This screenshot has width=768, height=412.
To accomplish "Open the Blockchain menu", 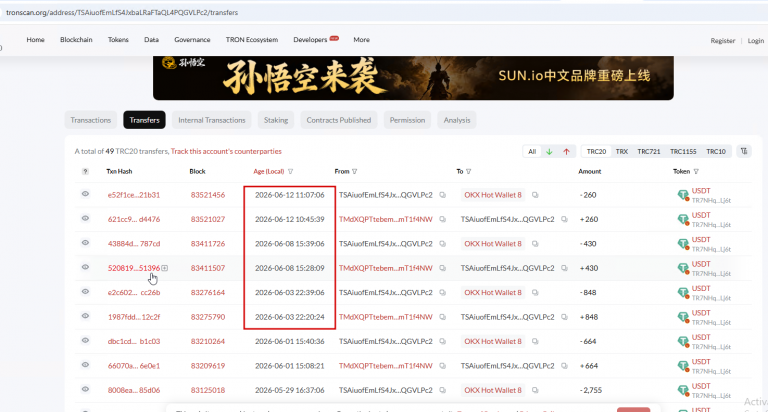I will (76, 40).
